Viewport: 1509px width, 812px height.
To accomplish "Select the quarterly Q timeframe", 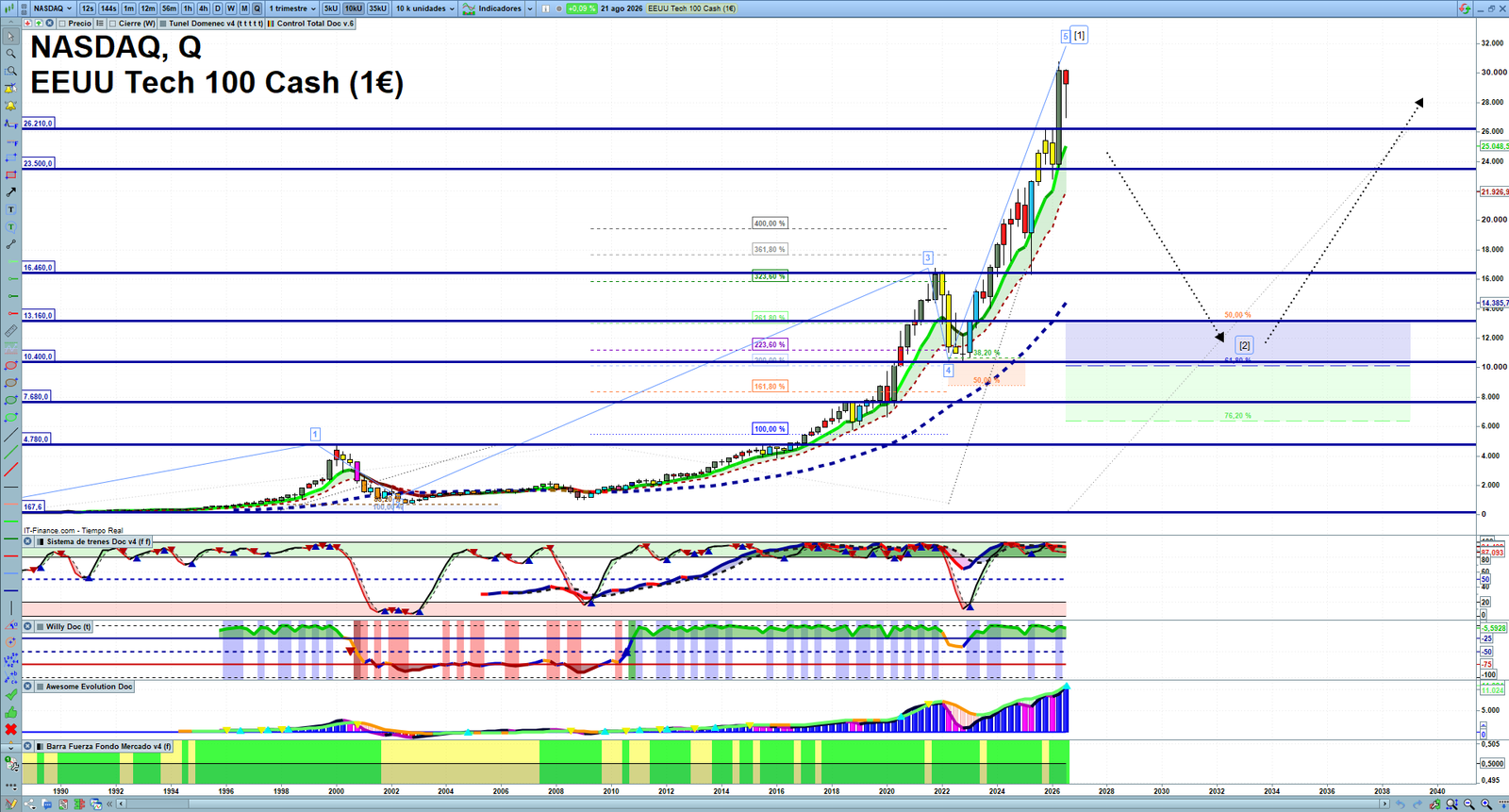I will [257, 8].
